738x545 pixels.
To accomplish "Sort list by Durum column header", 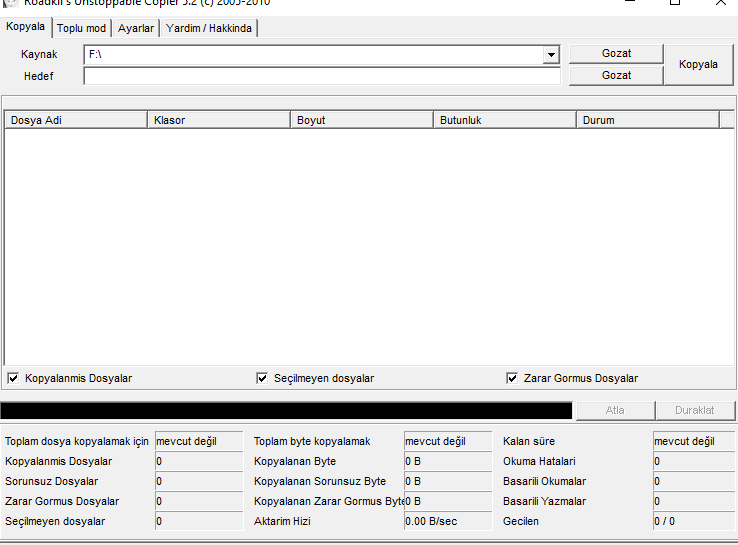I will 648,120.
